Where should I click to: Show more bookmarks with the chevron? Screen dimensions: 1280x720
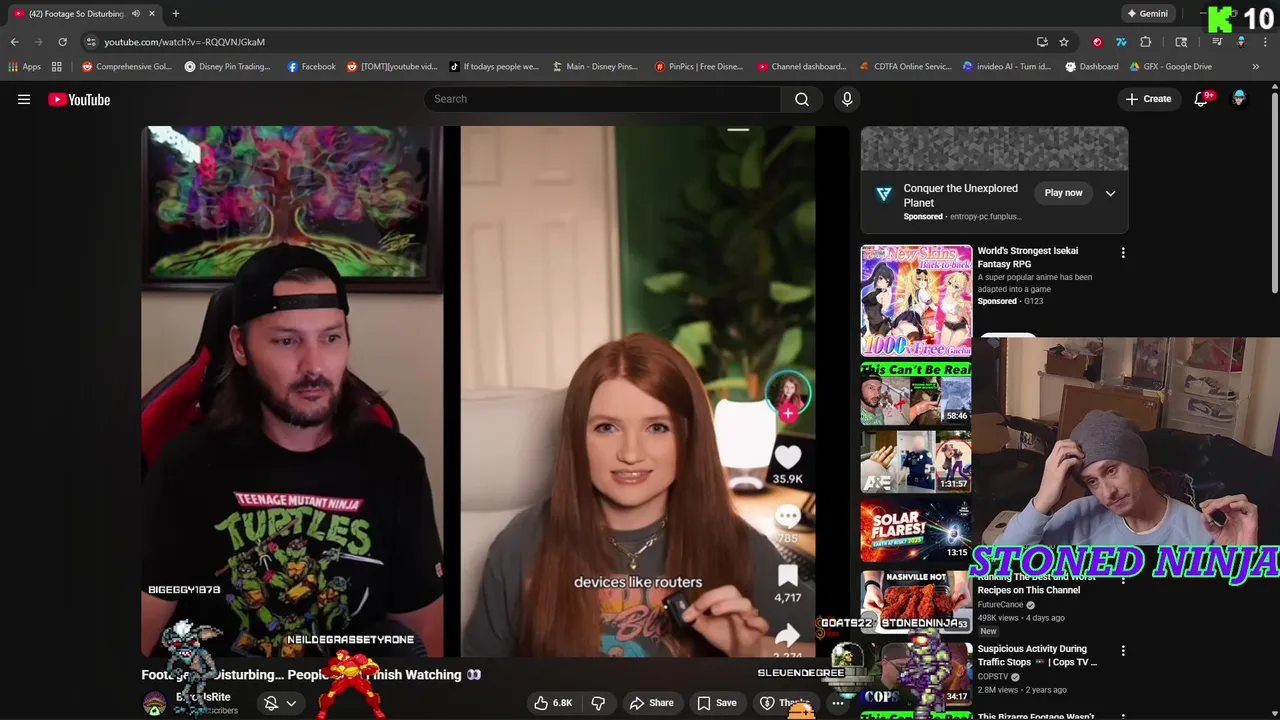[1256, 67]
